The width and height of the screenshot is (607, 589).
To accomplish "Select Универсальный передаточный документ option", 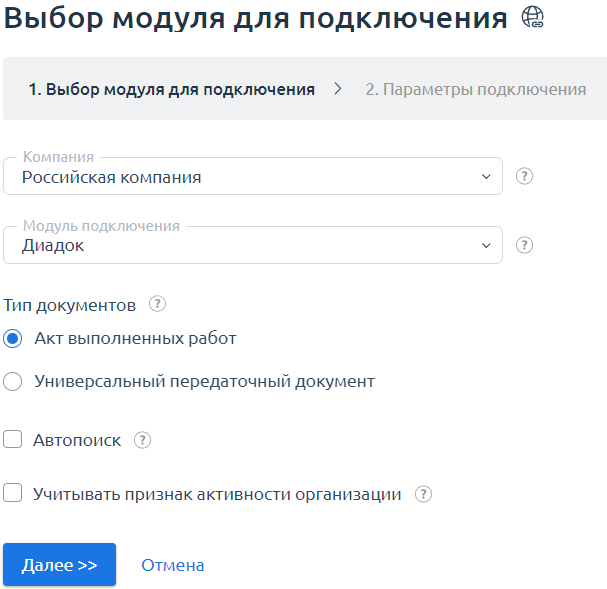I will [x=13, y=381].
